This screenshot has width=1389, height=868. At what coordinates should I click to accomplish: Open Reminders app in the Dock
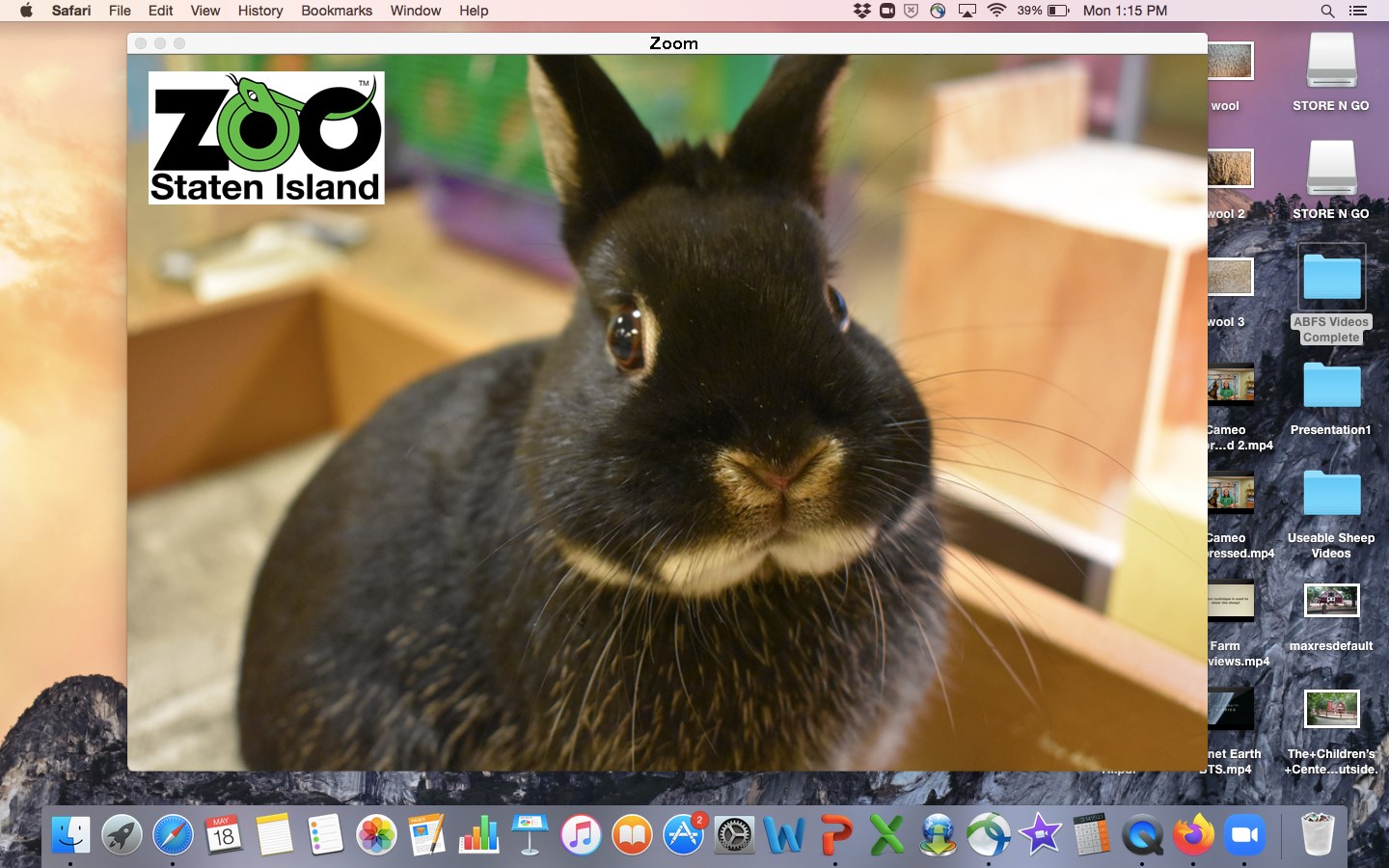(x=325, y=834)
